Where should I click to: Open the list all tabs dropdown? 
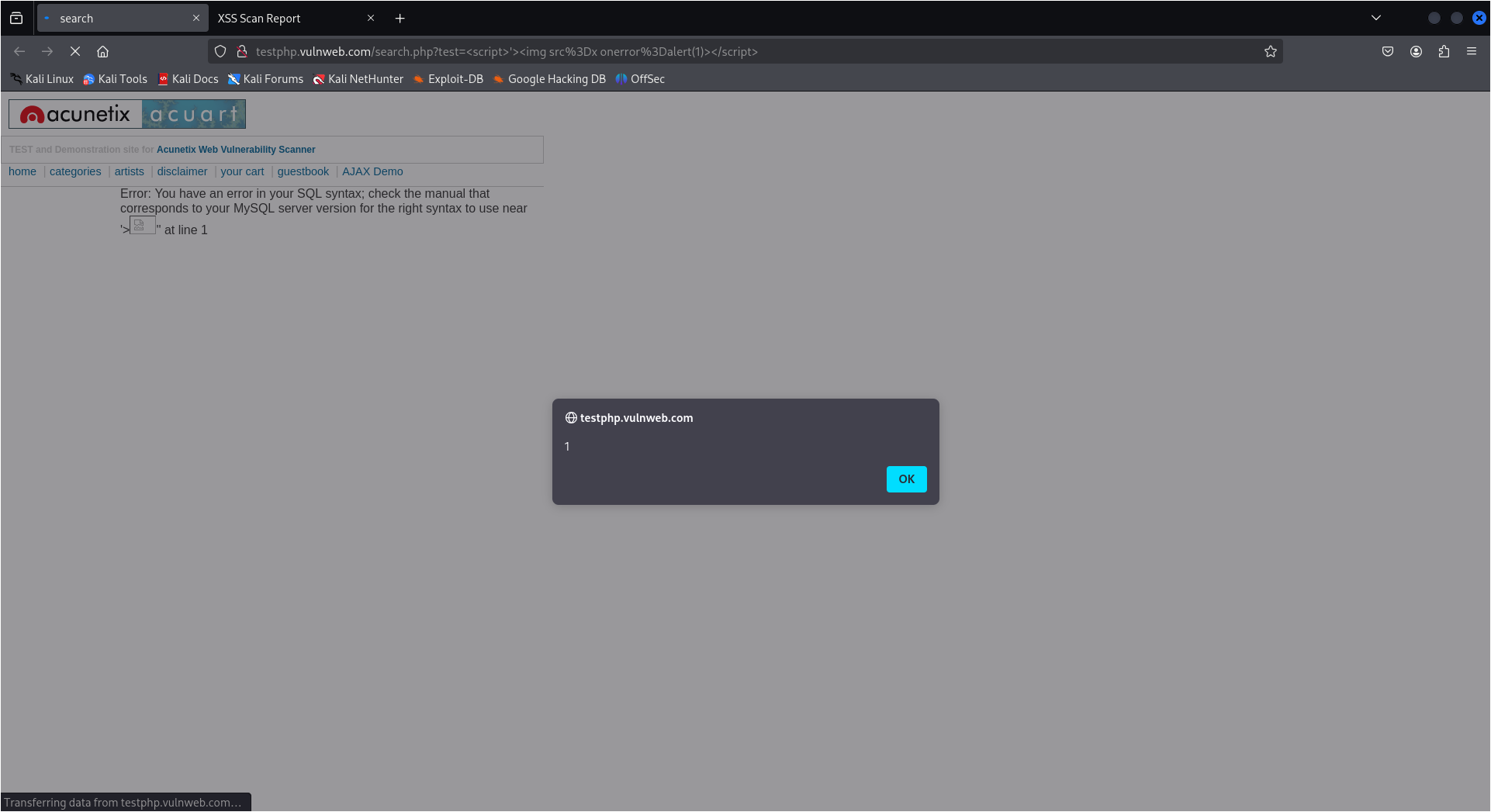[1375, 17]
